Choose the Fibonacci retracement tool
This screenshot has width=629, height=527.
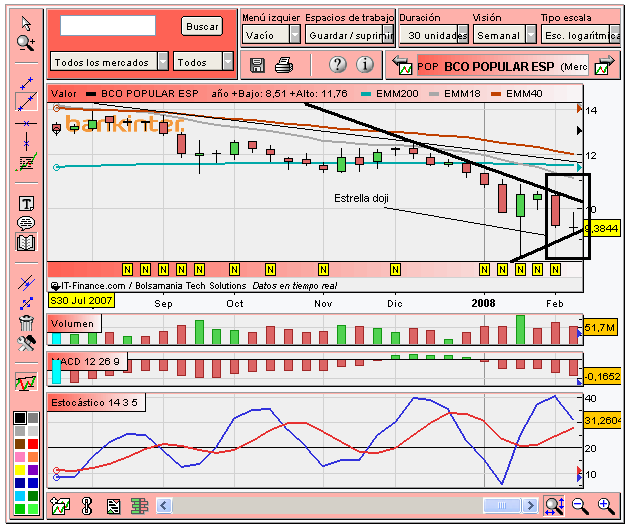pos(26,162)
